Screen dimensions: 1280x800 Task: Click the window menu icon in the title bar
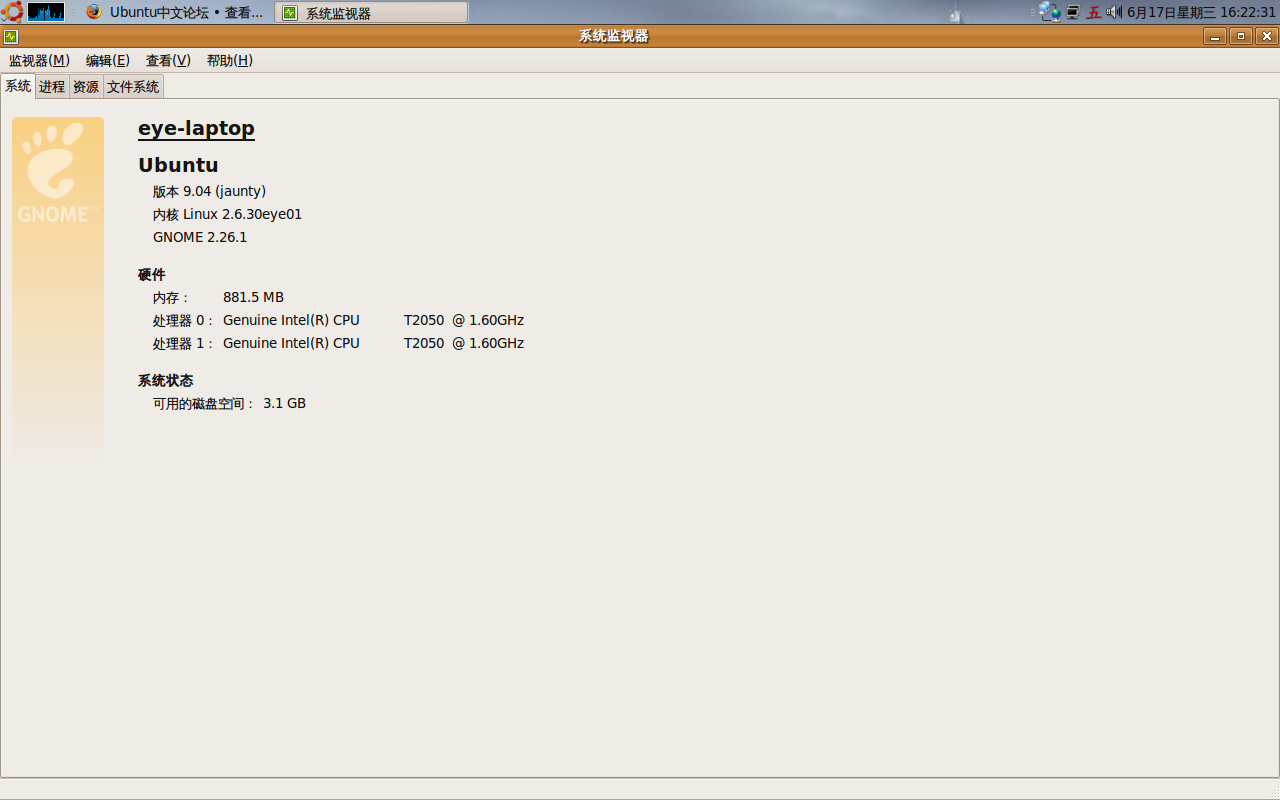(11, 36)
